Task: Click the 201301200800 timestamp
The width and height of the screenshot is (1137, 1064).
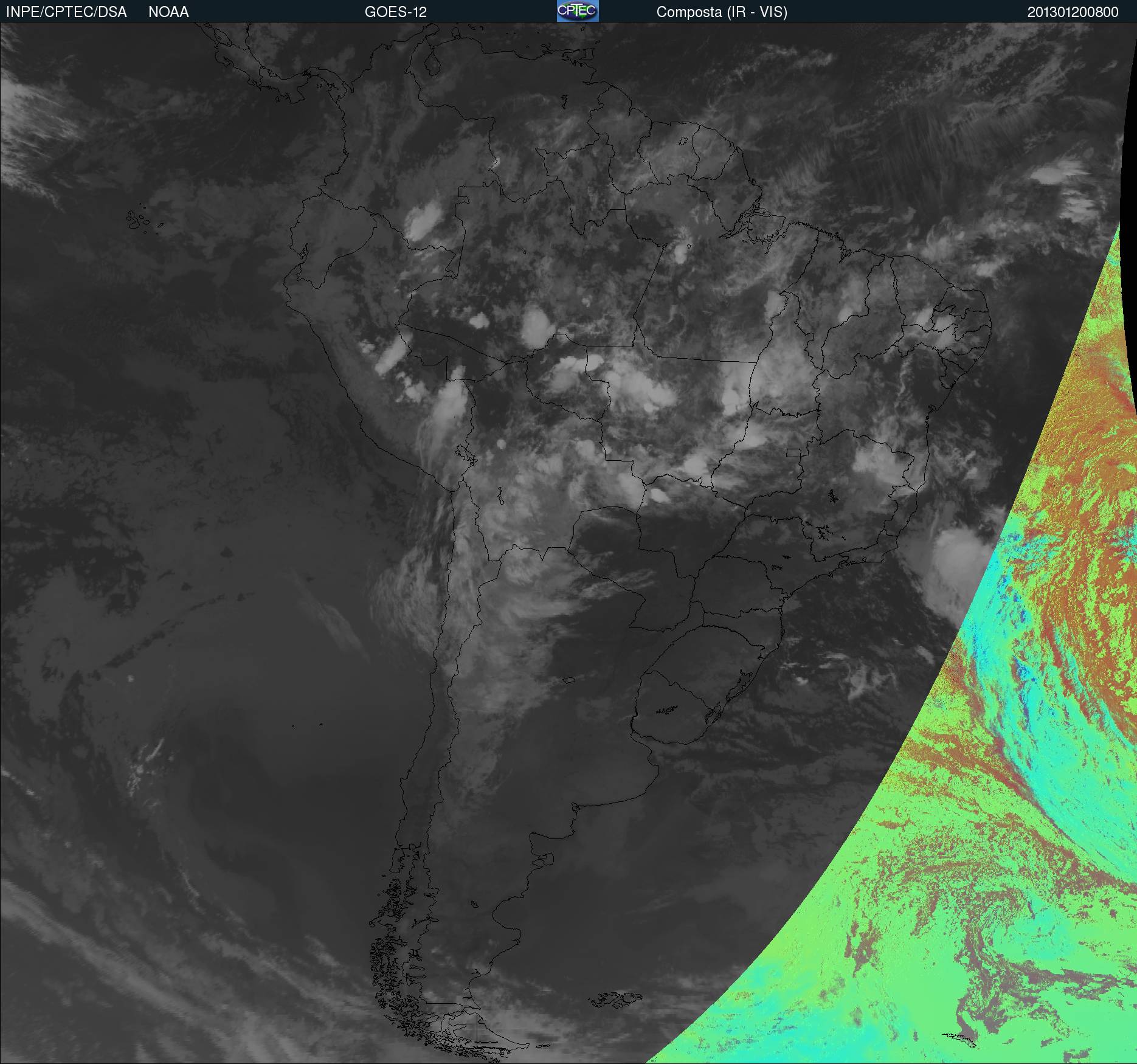Action: tap(1073, 12)
